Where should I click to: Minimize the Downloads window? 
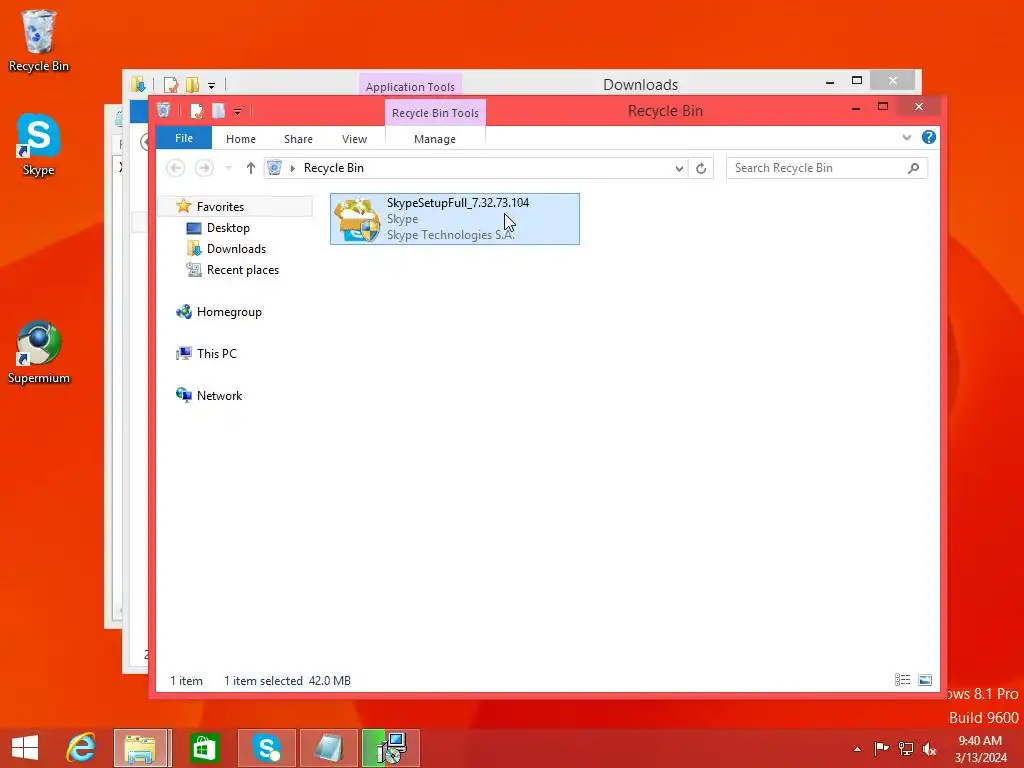click(x=829, y=82)
